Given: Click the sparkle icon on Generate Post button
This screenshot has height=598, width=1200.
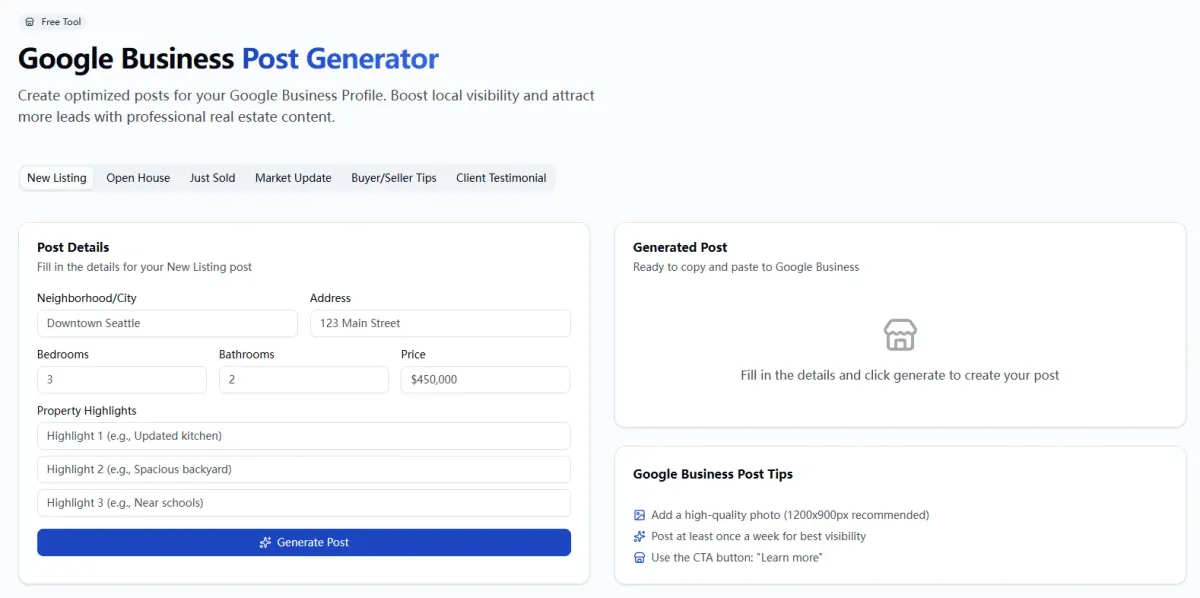Looking at the screenshot, I should (x=265, y=542).
